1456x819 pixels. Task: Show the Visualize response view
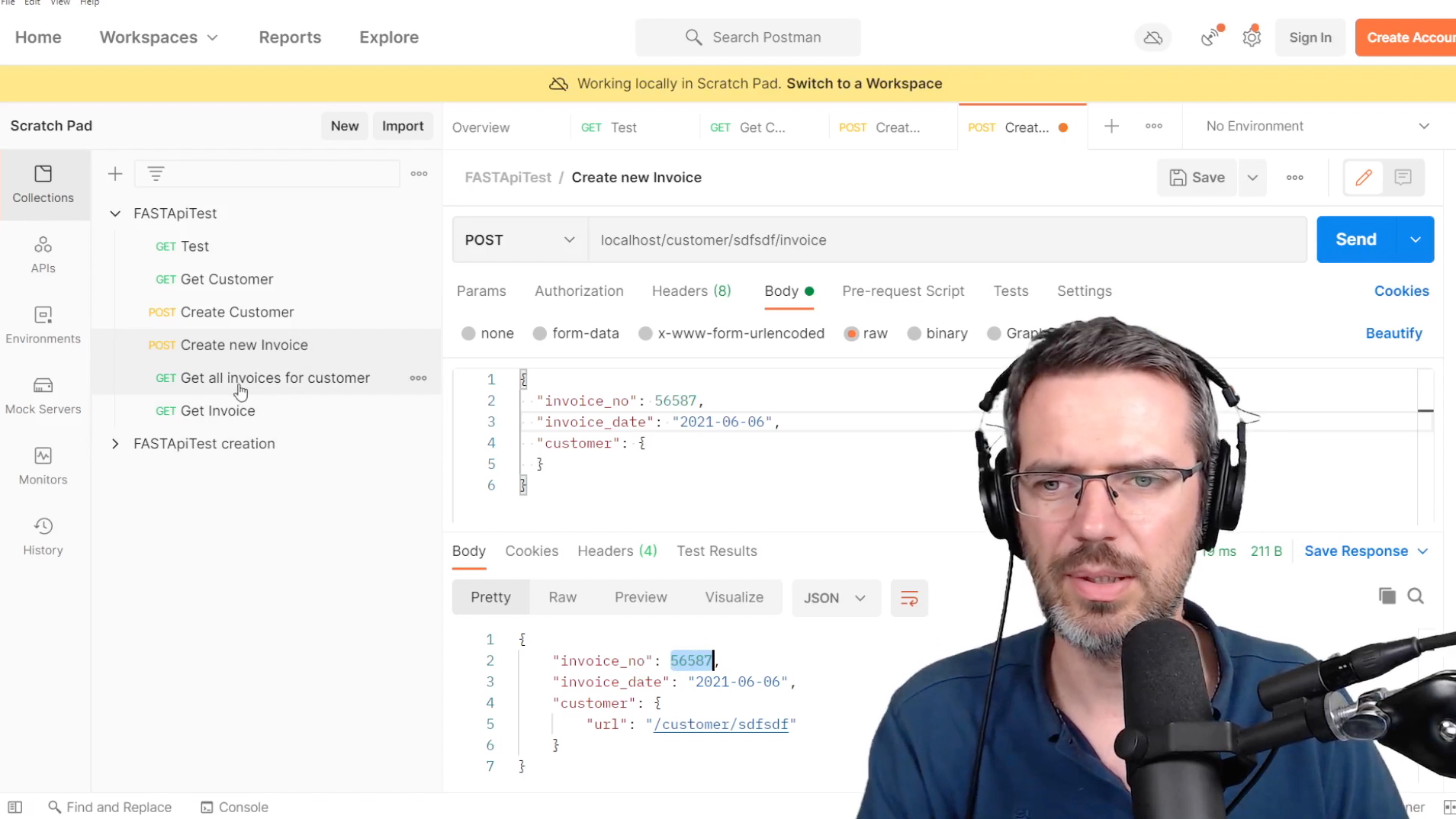point(734,598)
